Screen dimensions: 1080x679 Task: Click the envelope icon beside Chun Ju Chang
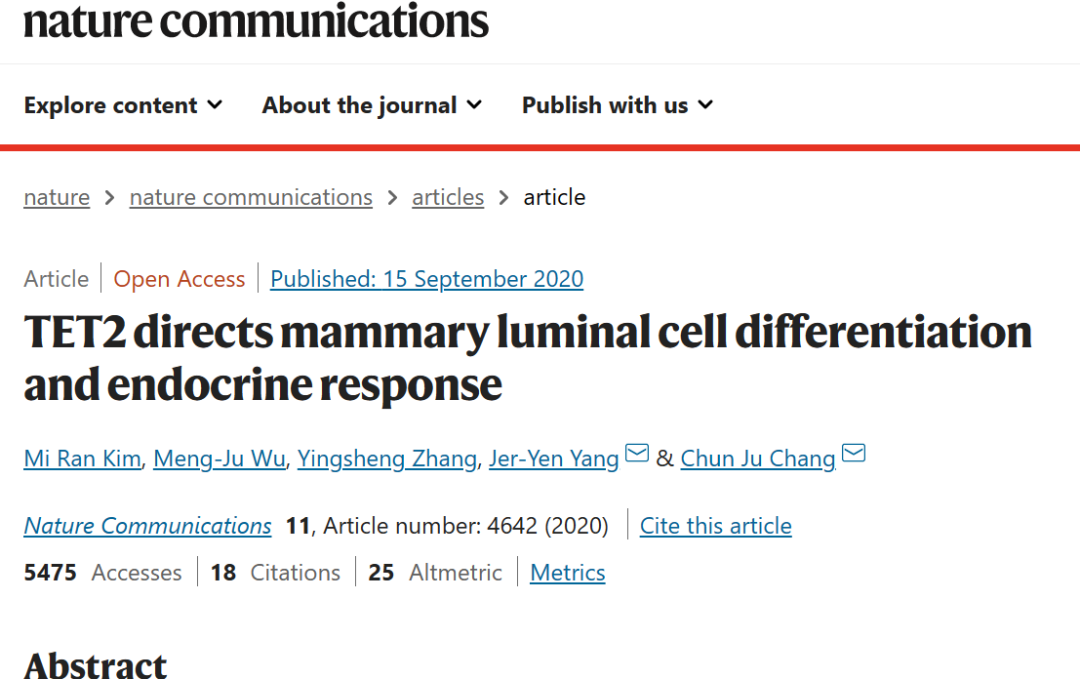coord(854,453)
